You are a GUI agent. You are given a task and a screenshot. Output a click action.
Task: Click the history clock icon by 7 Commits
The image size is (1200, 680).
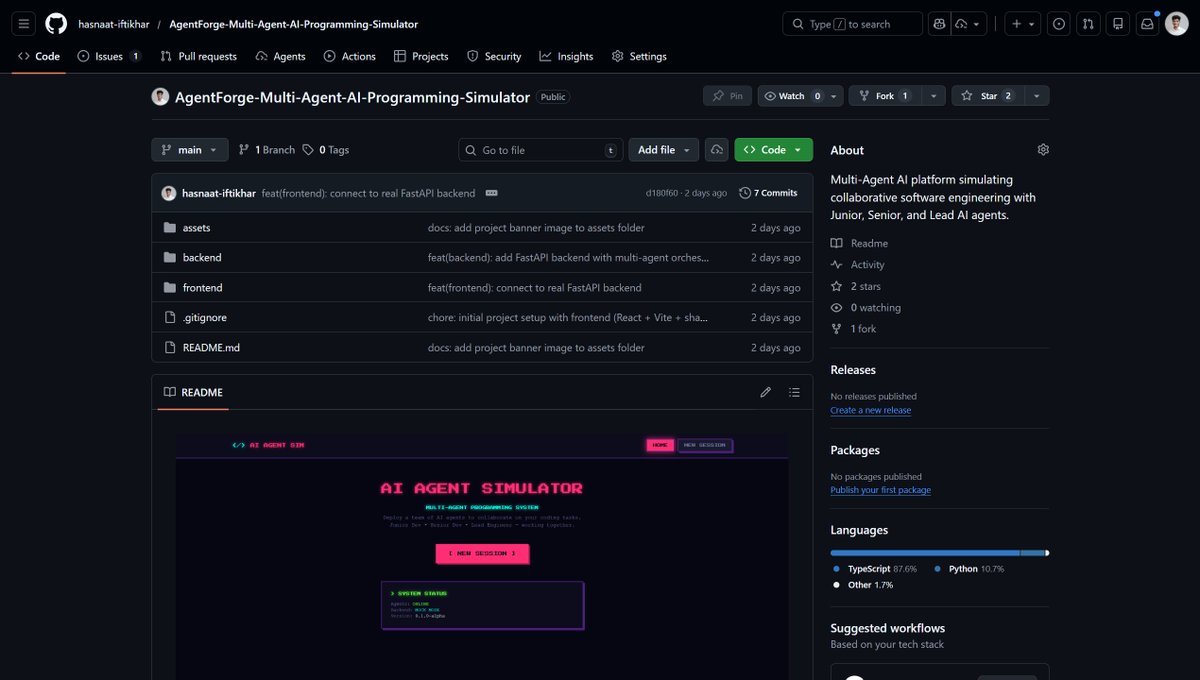745,193
